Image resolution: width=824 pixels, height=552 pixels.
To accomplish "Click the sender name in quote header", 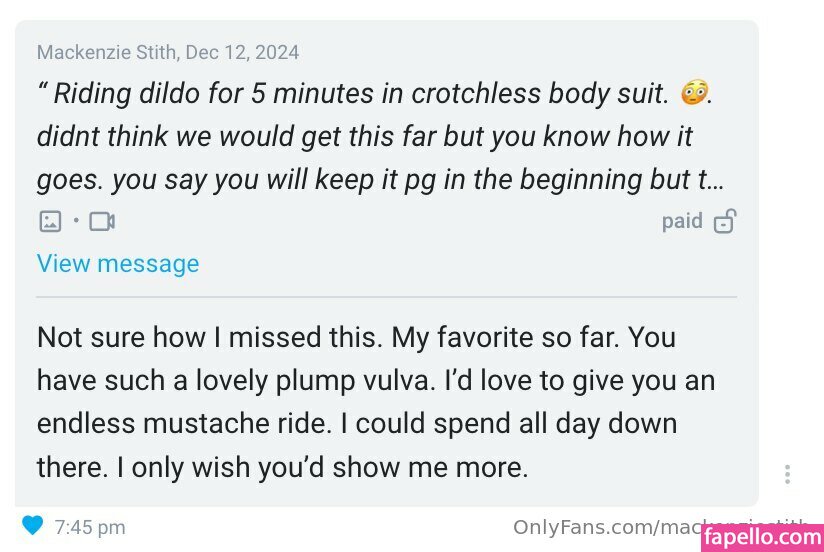I will (x=106, y=53).
